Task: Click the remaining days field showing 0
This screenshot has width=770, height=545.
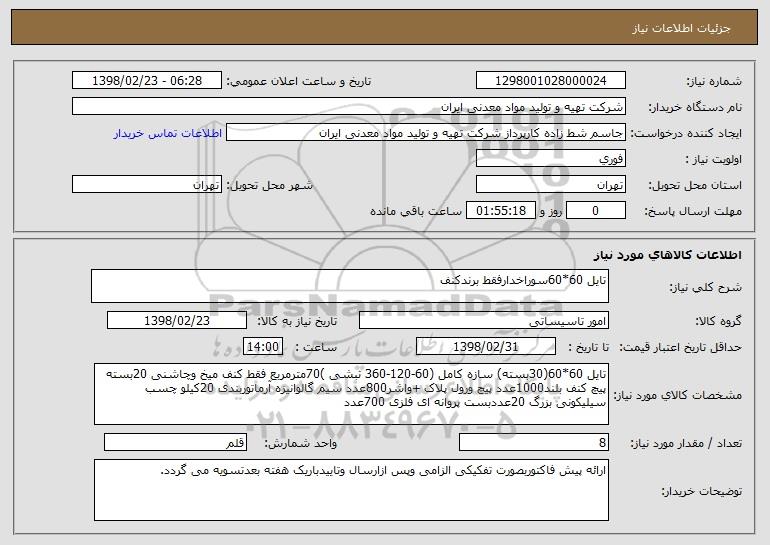Action: tap(596, 211)
